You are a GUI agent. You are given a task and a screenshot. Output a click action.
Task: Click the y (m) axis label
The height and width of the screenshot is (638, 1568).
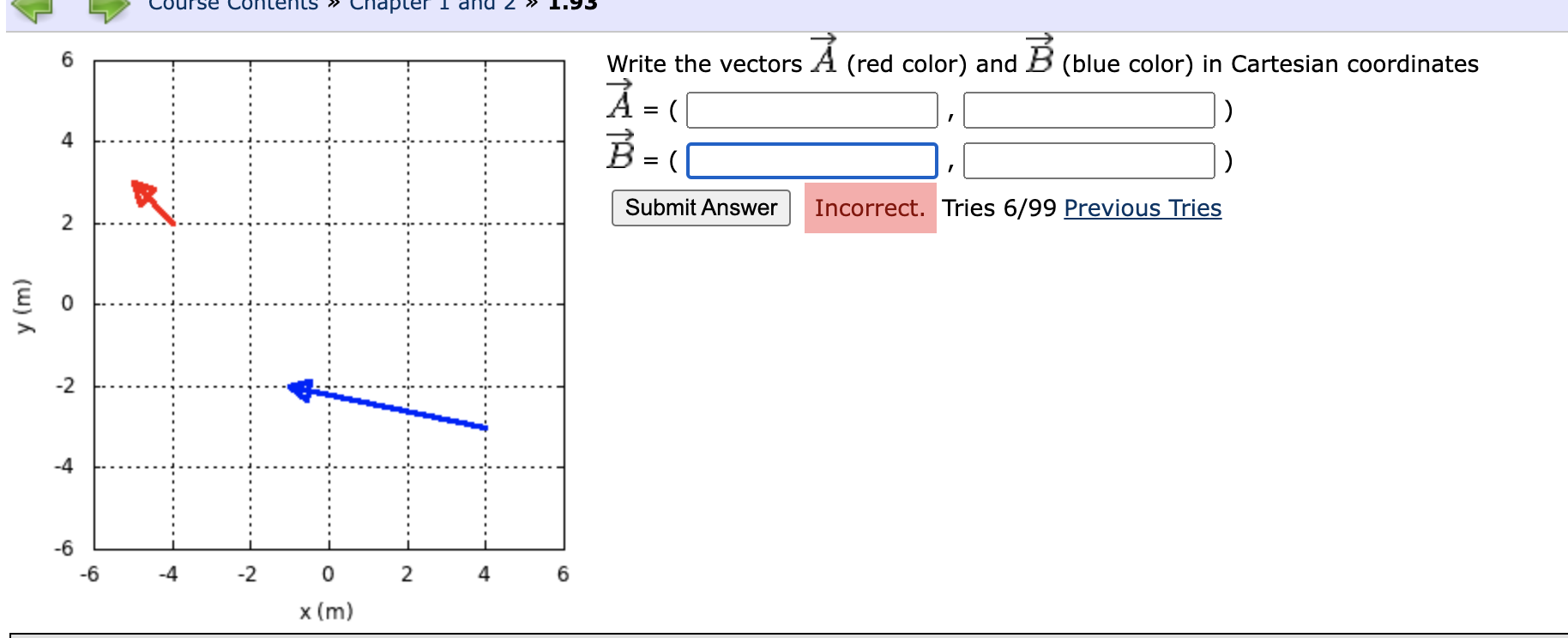[23, 306]
